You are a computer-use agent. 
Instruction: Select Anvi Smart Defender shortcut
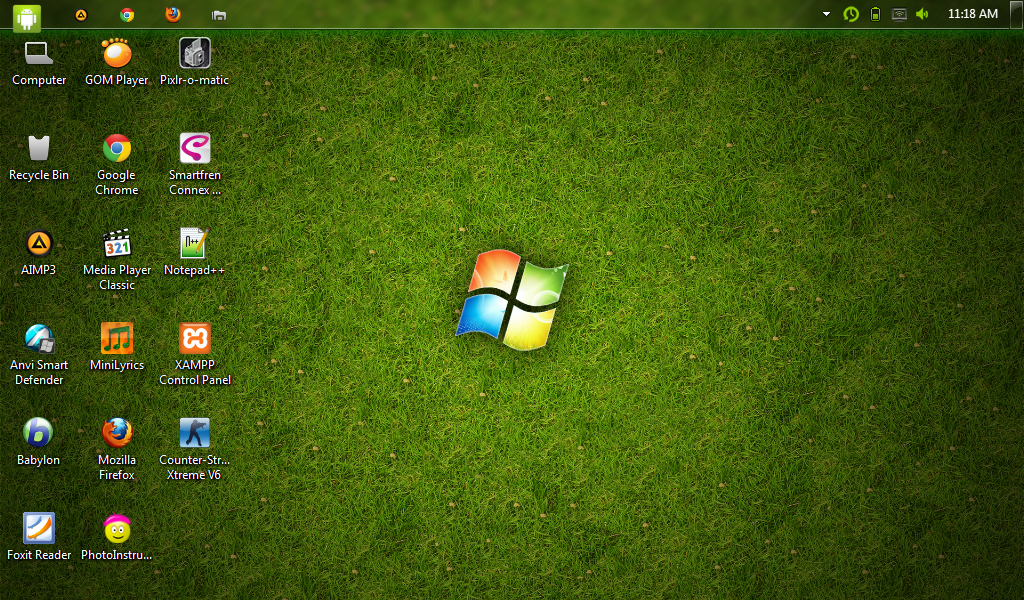tap(39, 355)
